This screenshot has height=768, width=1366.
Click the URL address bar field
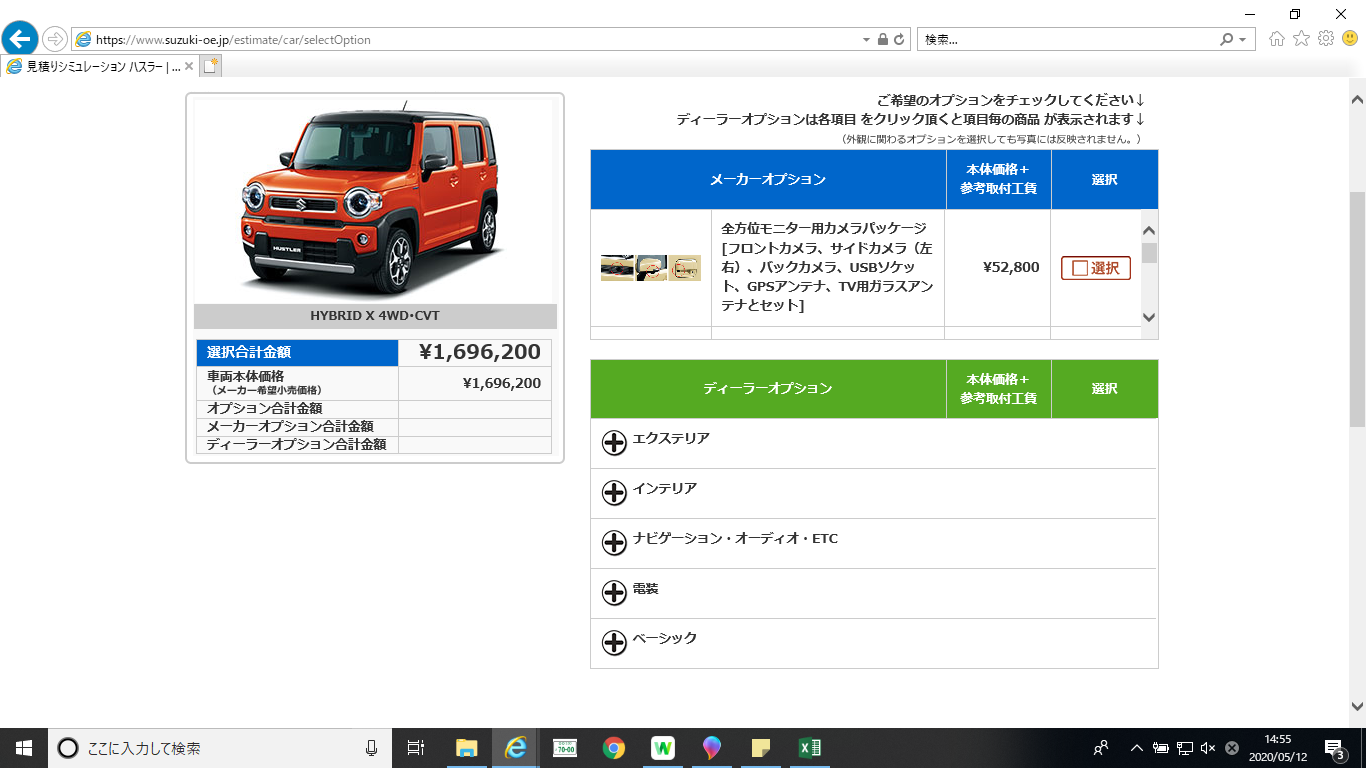[x=465, y=40]
